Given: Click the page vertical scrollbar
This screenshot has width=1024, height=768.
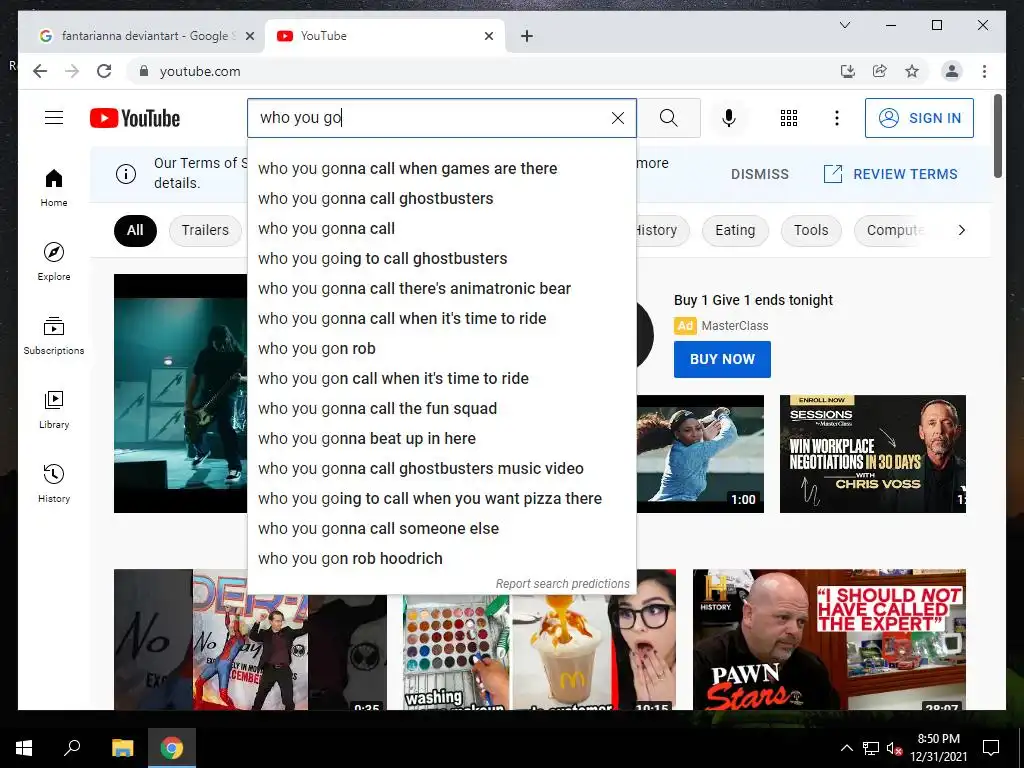Looking at the screenshot, I should 997,136.
